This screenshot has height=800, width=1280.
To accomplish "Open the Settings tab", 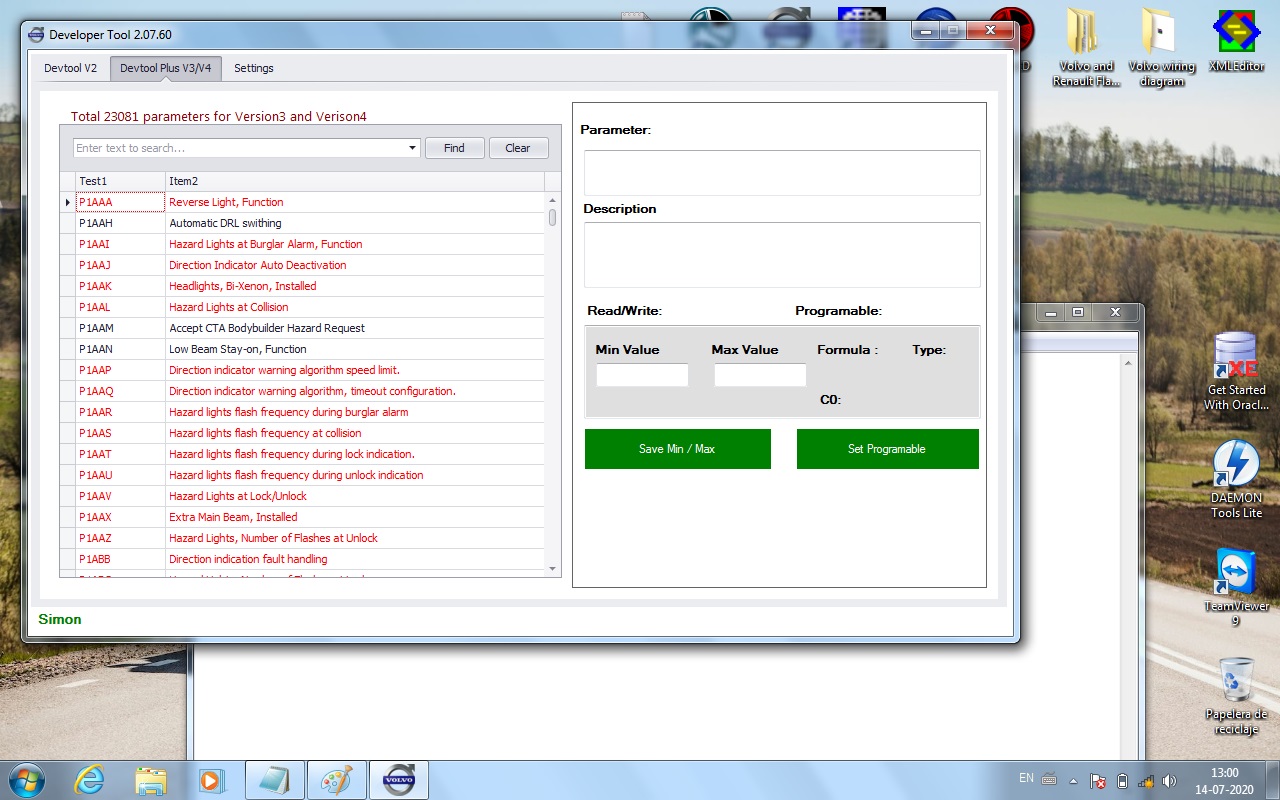I will point(254,68).
